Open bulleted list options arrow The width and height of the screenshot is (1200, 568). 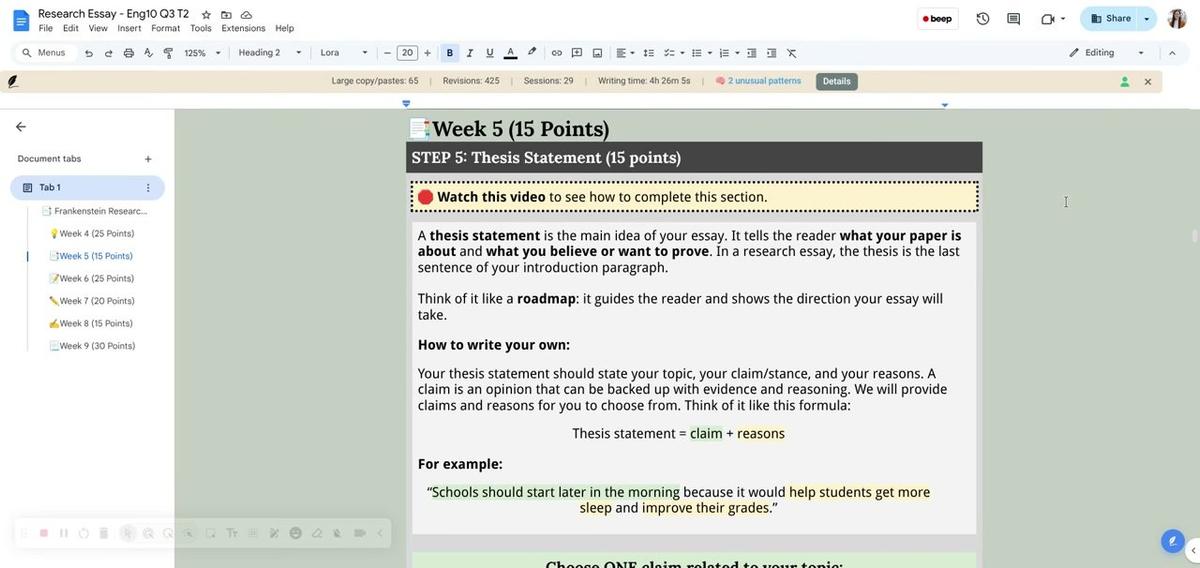coord(710,53)
